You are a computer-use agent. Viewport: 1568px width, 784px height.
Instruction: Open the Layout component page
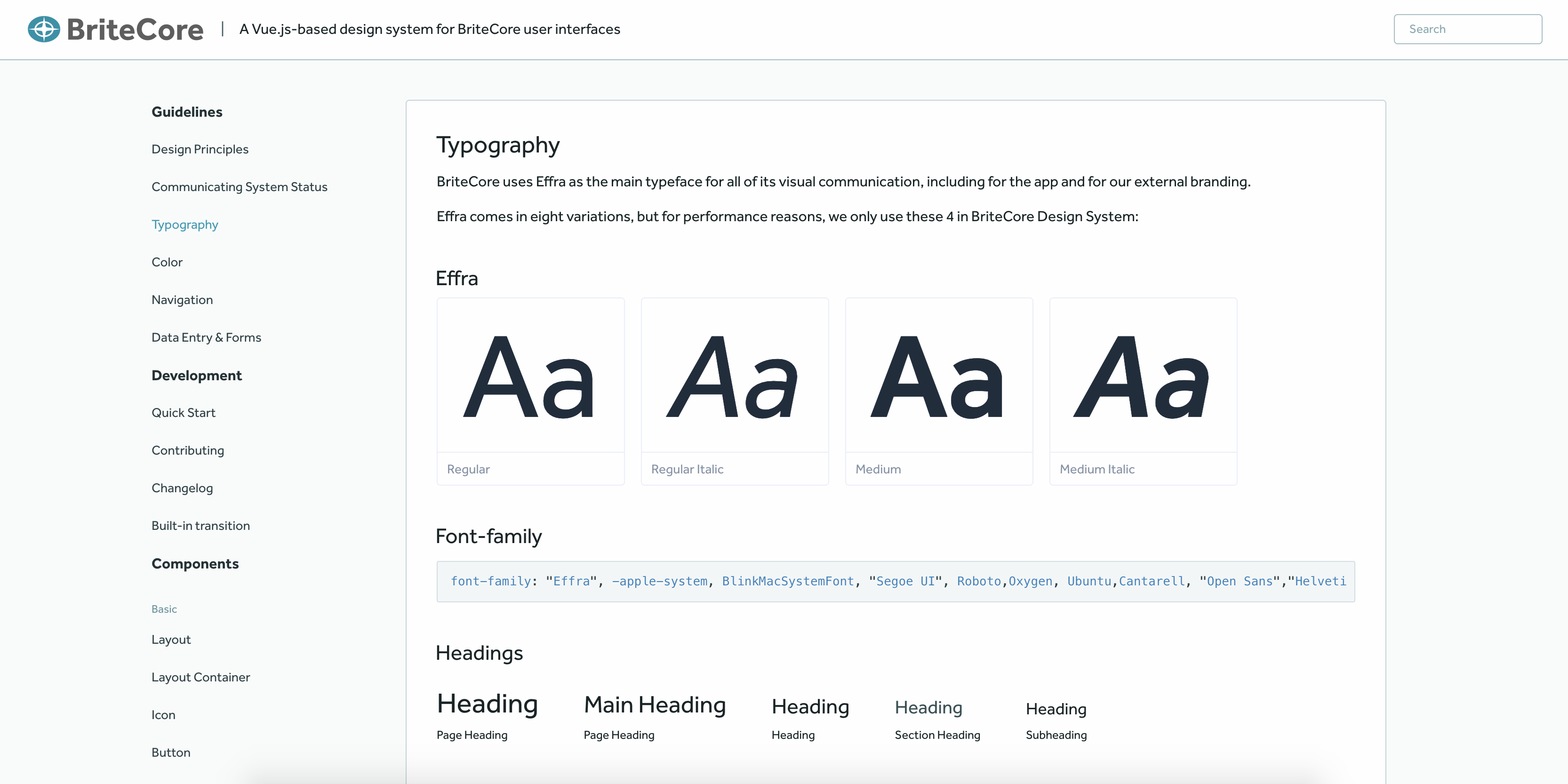pos(171,640)
